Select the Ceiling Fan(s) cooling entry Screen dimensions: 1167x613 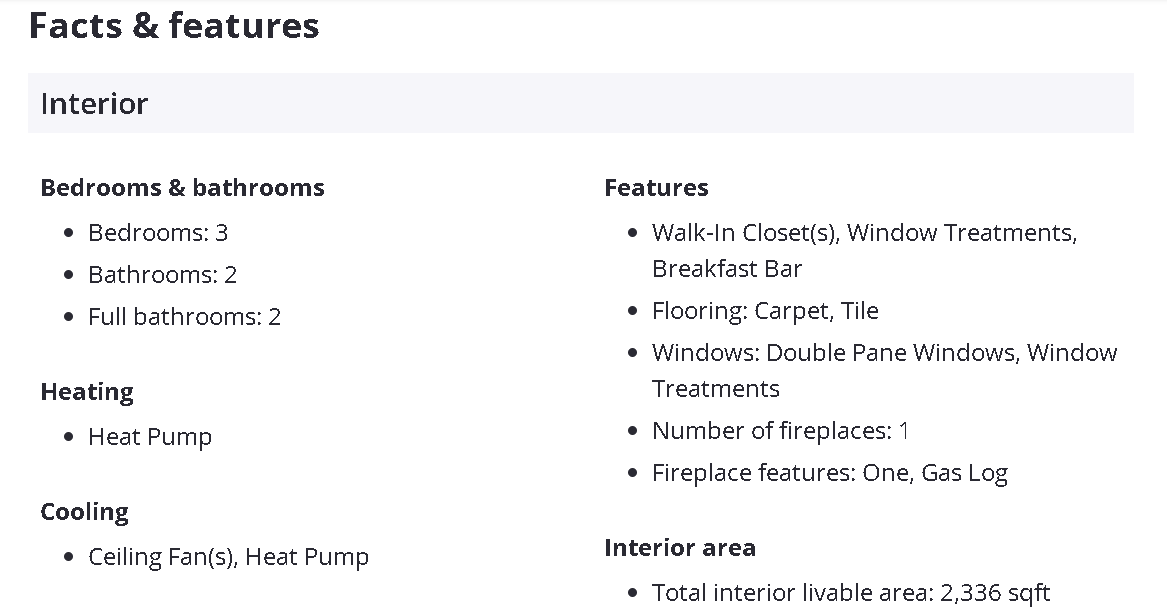click(x=160, y=557)
